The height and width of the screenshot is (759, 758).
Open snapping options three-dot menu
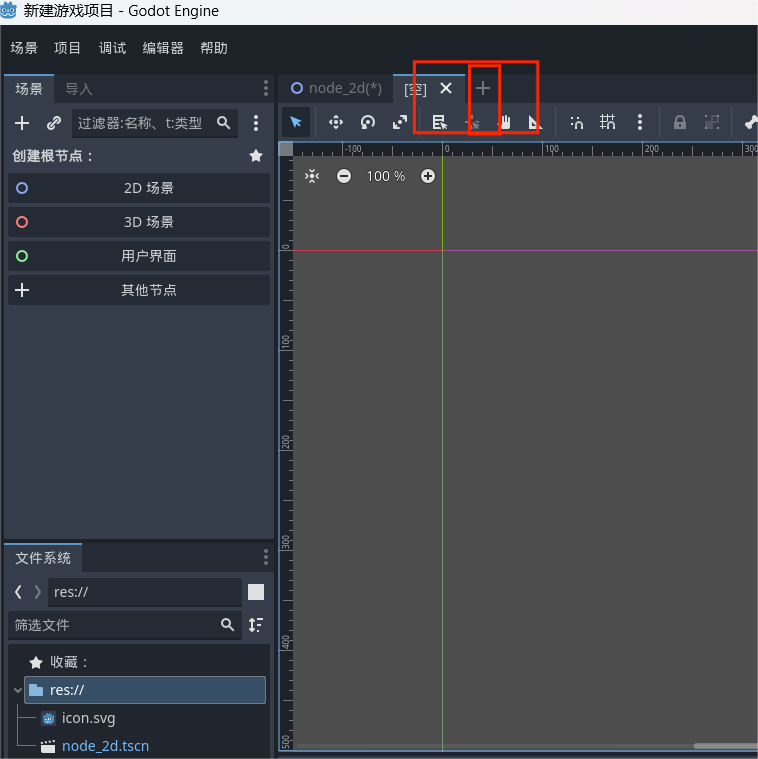click(x=640, y=122)
